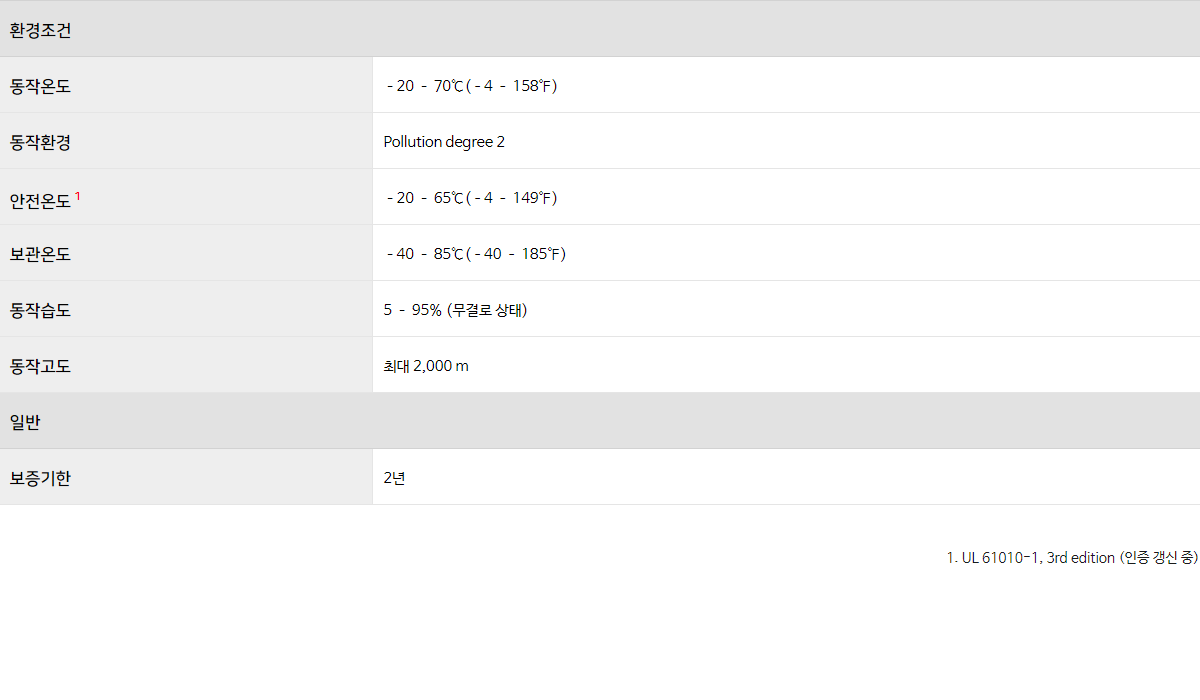Click the UL 61010-1 footnote text
1200x700 pixels.
tap(1072, 558)
